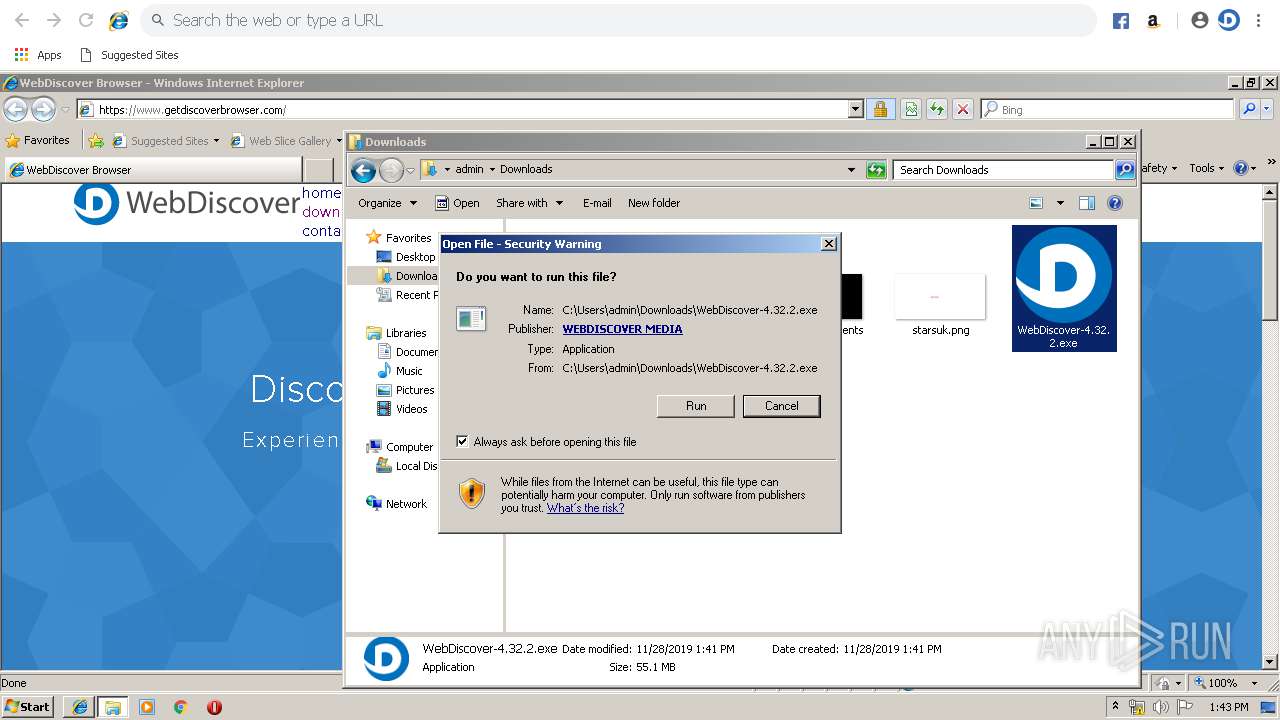Toggle 'Always ask before opening this file' checkbox
This screenshot has width=1280, height=720.
[462, 441]
